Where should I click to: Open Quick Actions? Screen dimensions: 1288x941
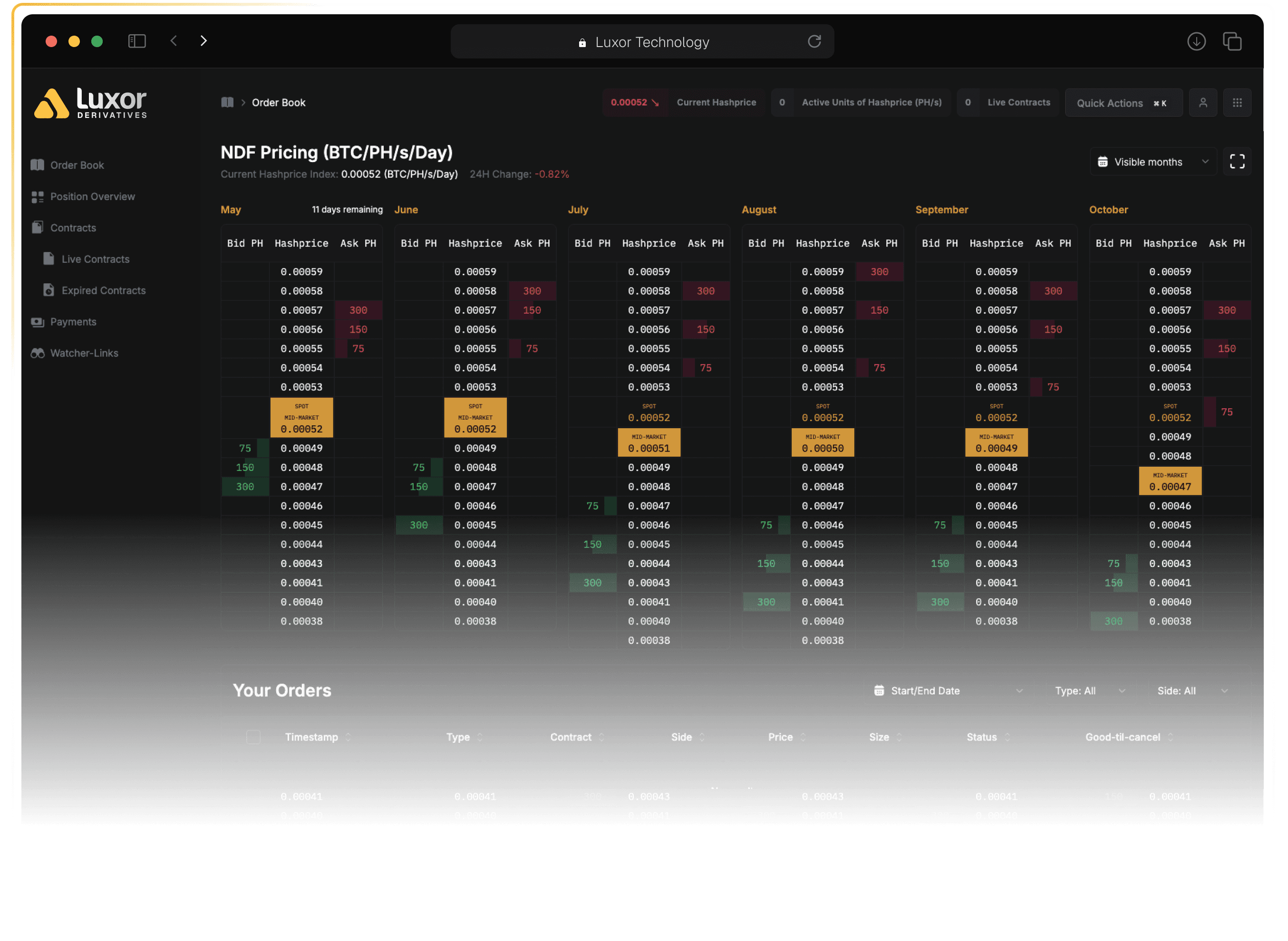click(x=1123, y=103)
